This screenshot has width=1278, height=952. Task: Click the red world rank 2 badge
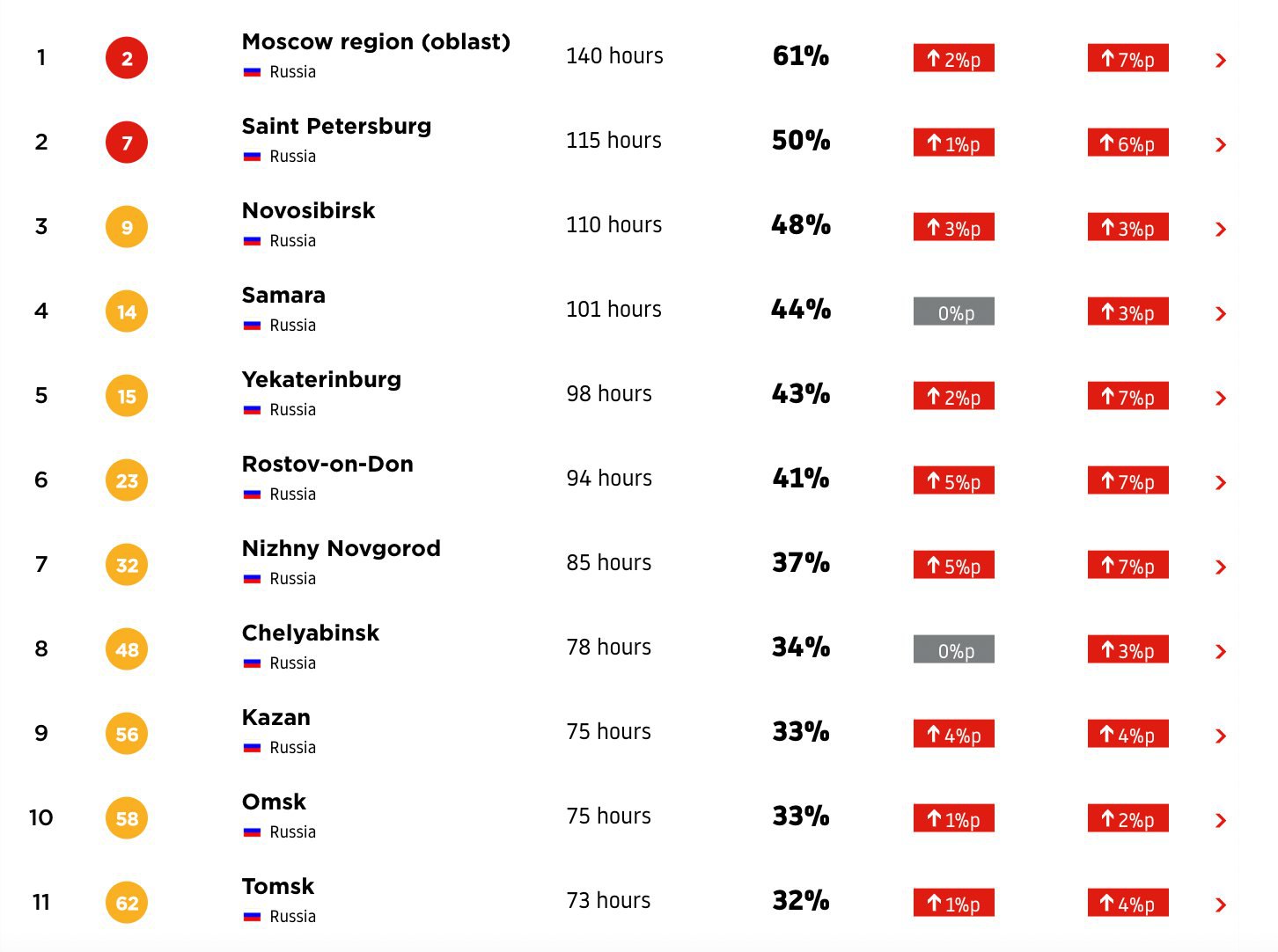127,58
